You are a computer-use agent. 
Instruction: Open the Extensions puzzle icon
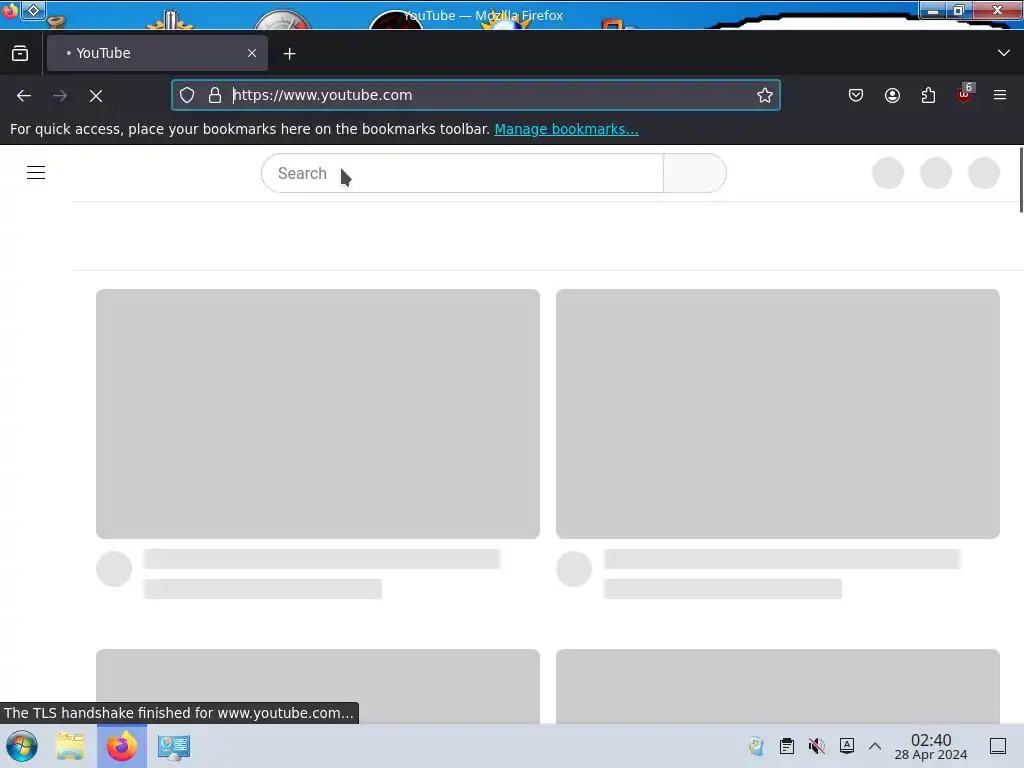(928, 95)
